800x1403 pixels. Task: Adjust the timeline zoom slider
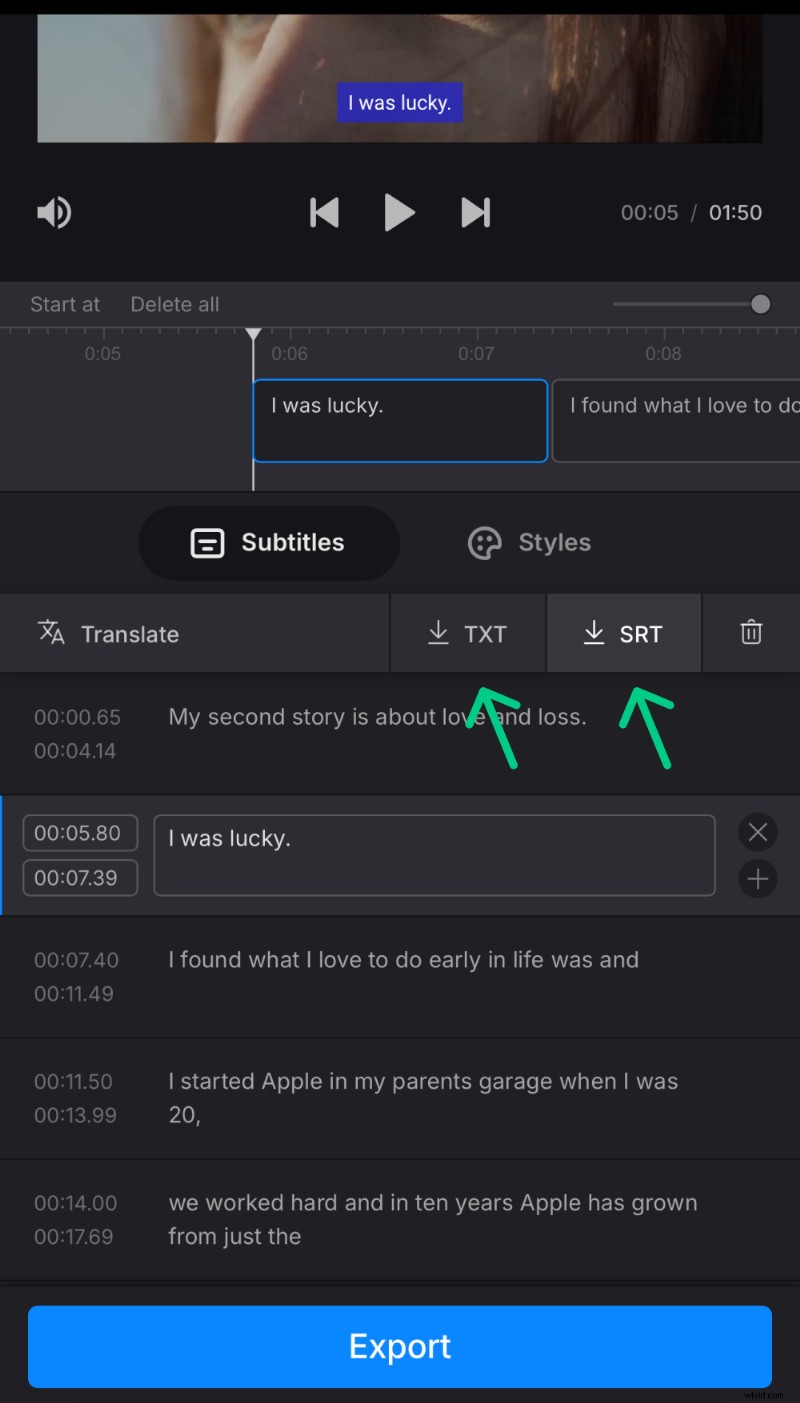[x=759, y=304]
